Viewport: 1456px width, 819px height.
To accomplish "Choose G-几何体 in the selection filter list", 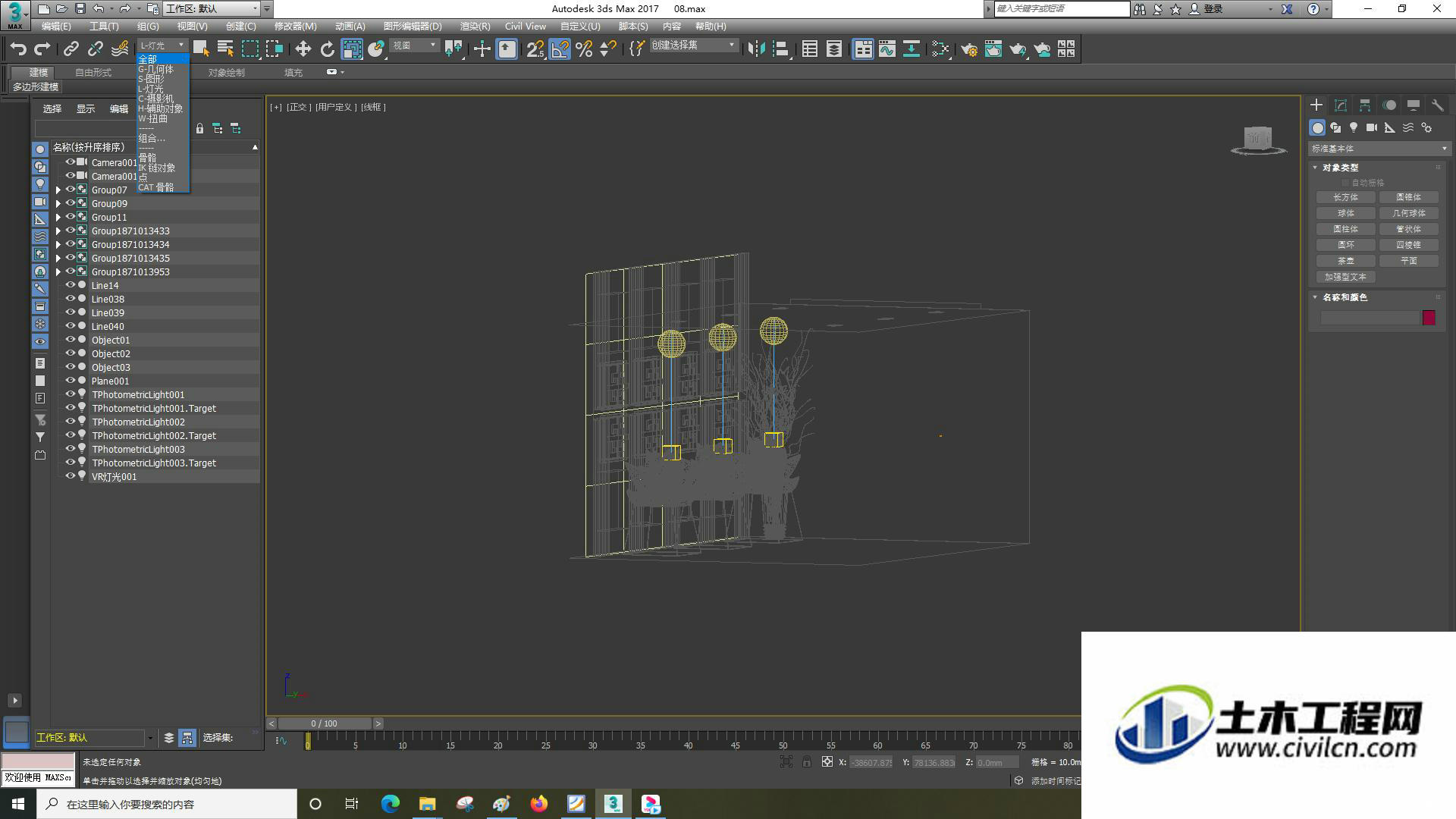I will click(x=156, y=69).
